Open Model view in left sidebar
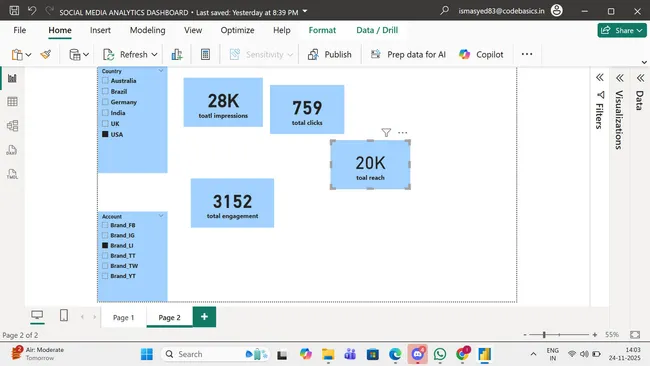650x366 pixels. tap(12, 126)
